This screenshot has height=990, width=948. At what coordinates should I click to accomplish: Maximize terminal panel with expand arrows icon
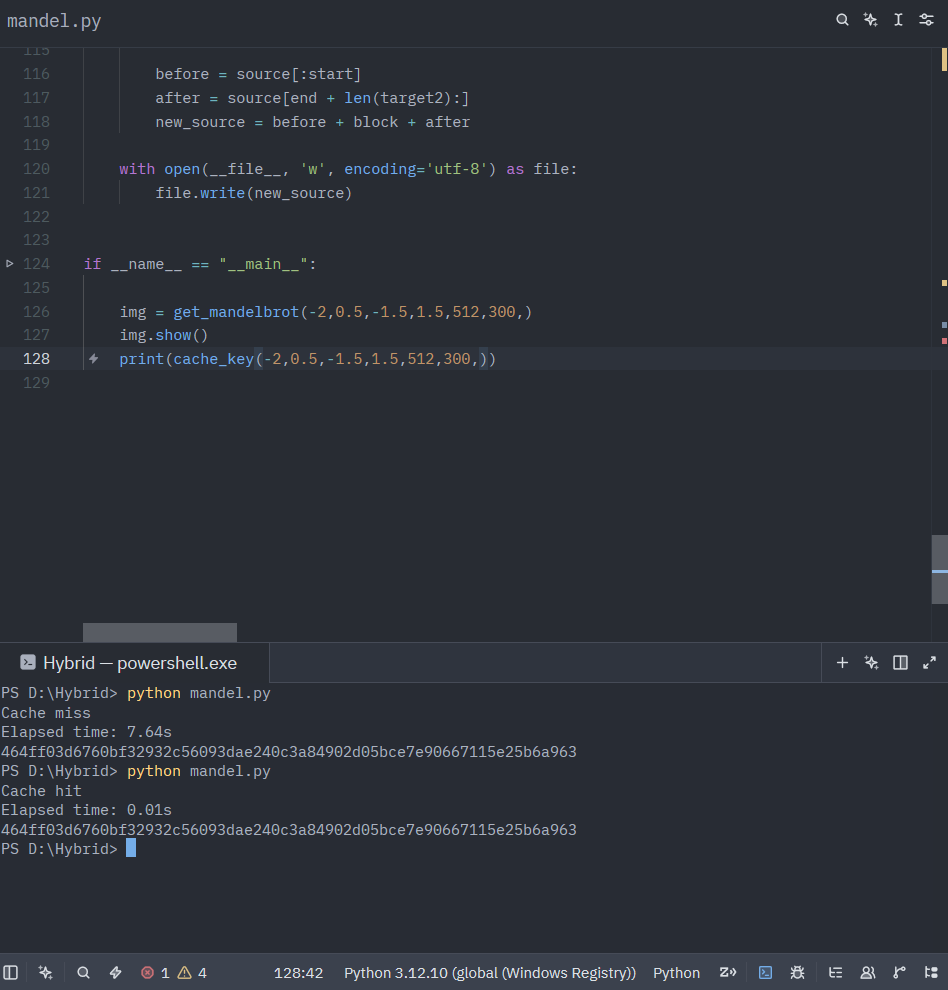pyautogui.click(x=929, y=663)
